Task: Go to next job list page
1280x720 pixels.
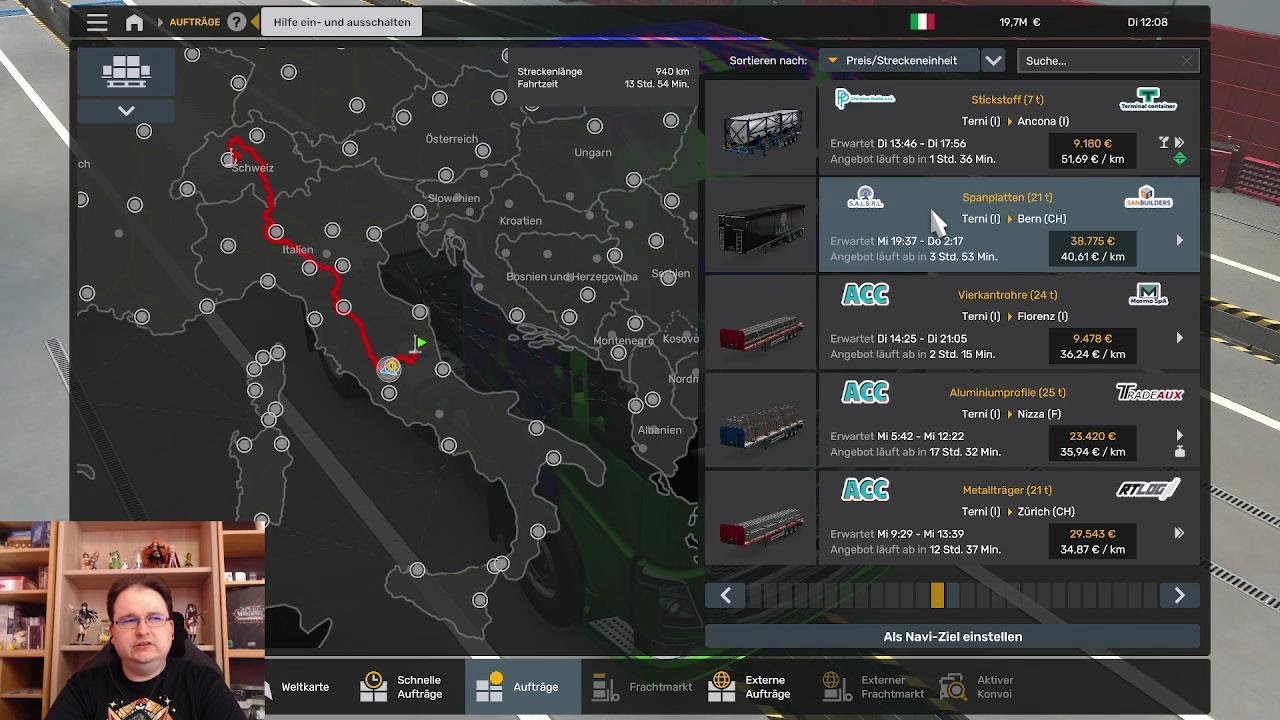Action: click(1179, 596)
